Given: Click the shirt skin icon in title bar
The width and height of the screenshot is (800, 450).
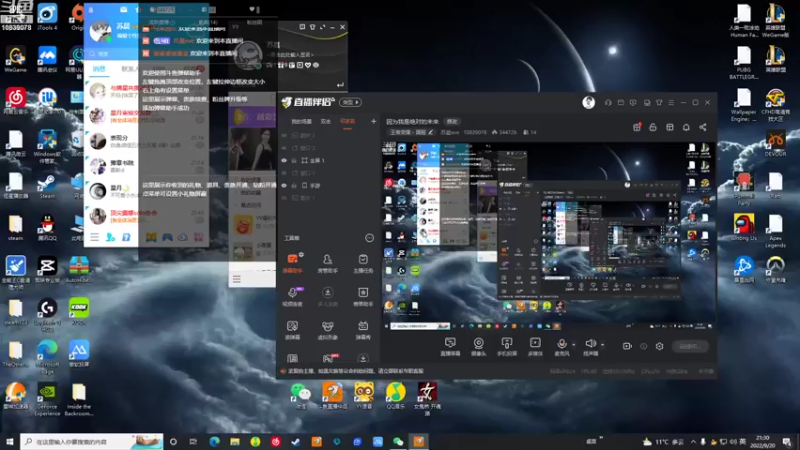Looking at the screenshot, I should pos(659,103).
